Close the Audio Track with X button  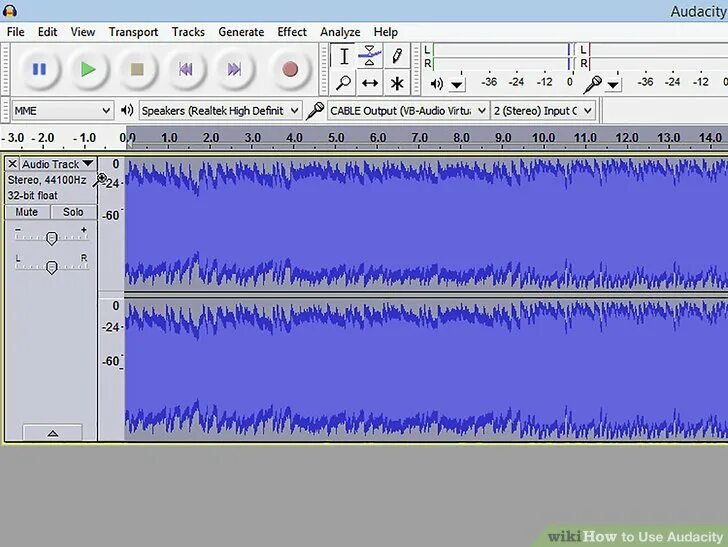point(13,164)
